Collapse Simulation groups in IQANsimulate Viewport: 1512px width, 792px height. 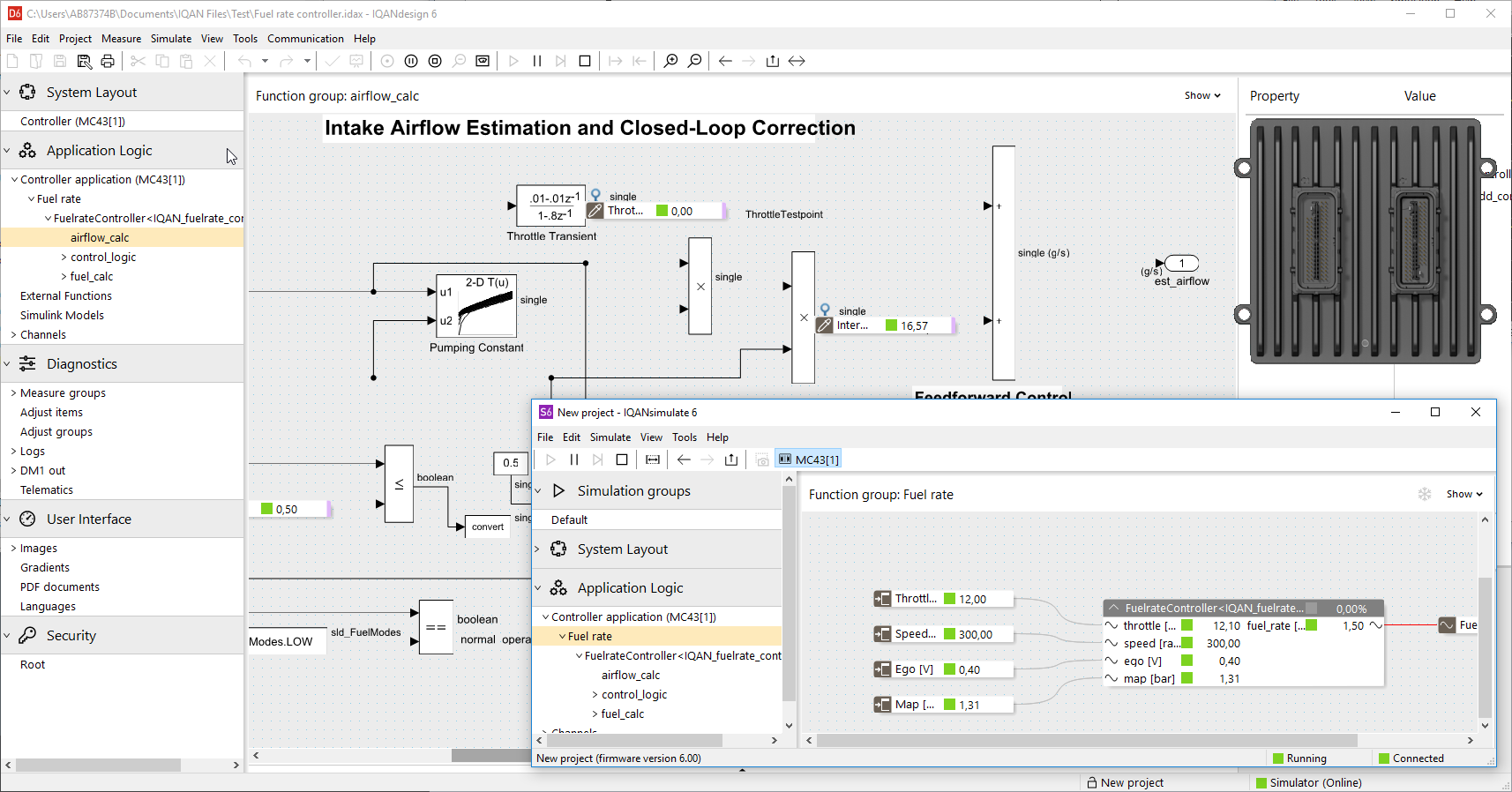tap(538, 490)
